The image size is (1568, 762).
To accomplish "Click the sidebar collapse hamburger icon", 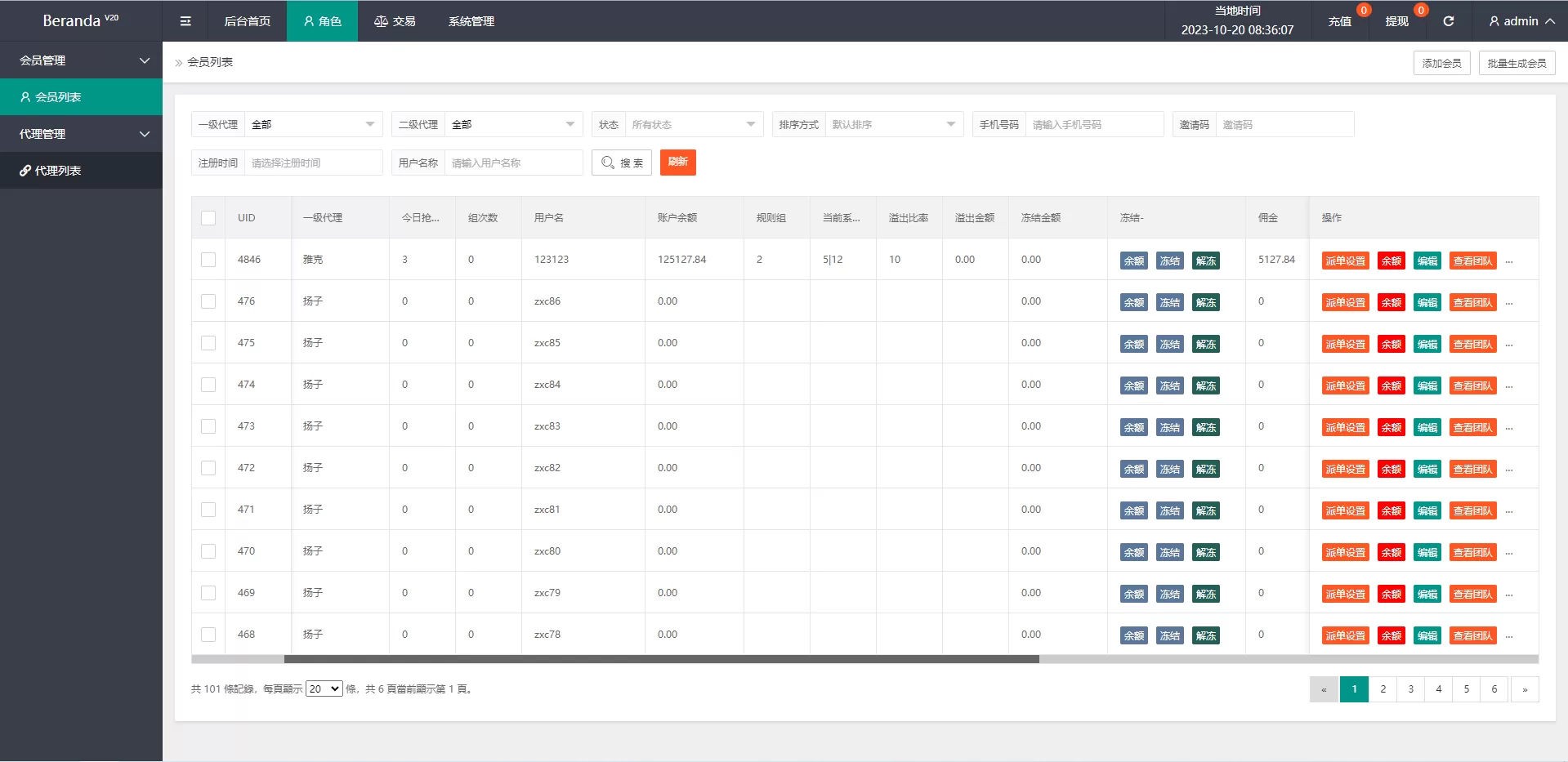I will click(x=185, y=21).
